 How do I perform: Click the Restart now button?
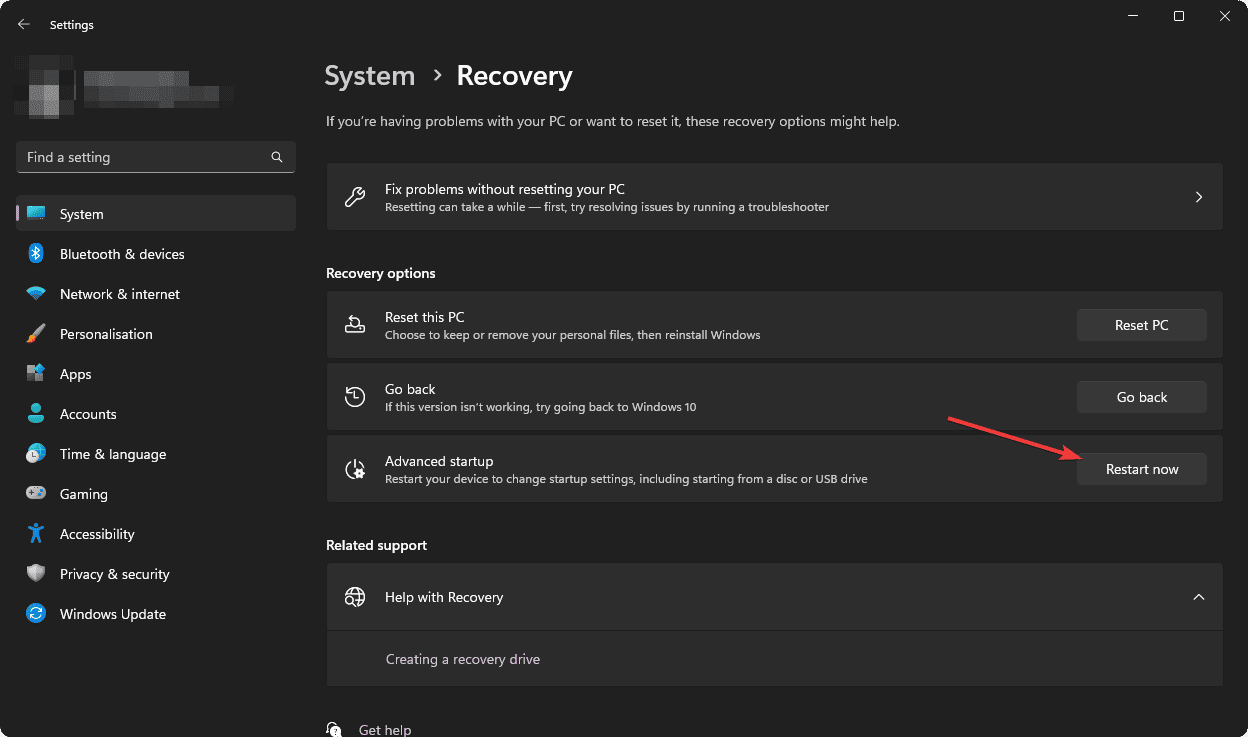coord(1141,468)
